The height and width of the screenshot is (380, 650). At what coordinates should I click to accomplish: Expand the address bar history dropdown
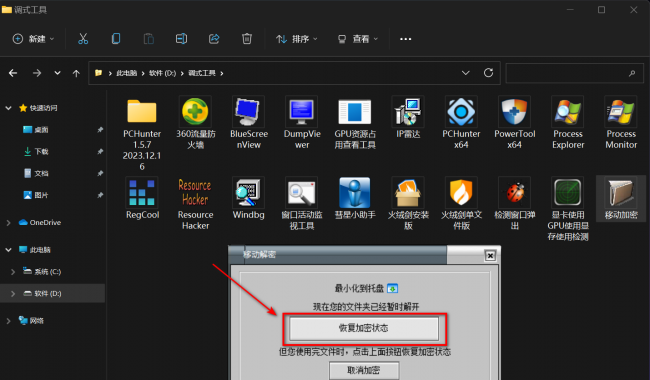(x=466, y=73)
